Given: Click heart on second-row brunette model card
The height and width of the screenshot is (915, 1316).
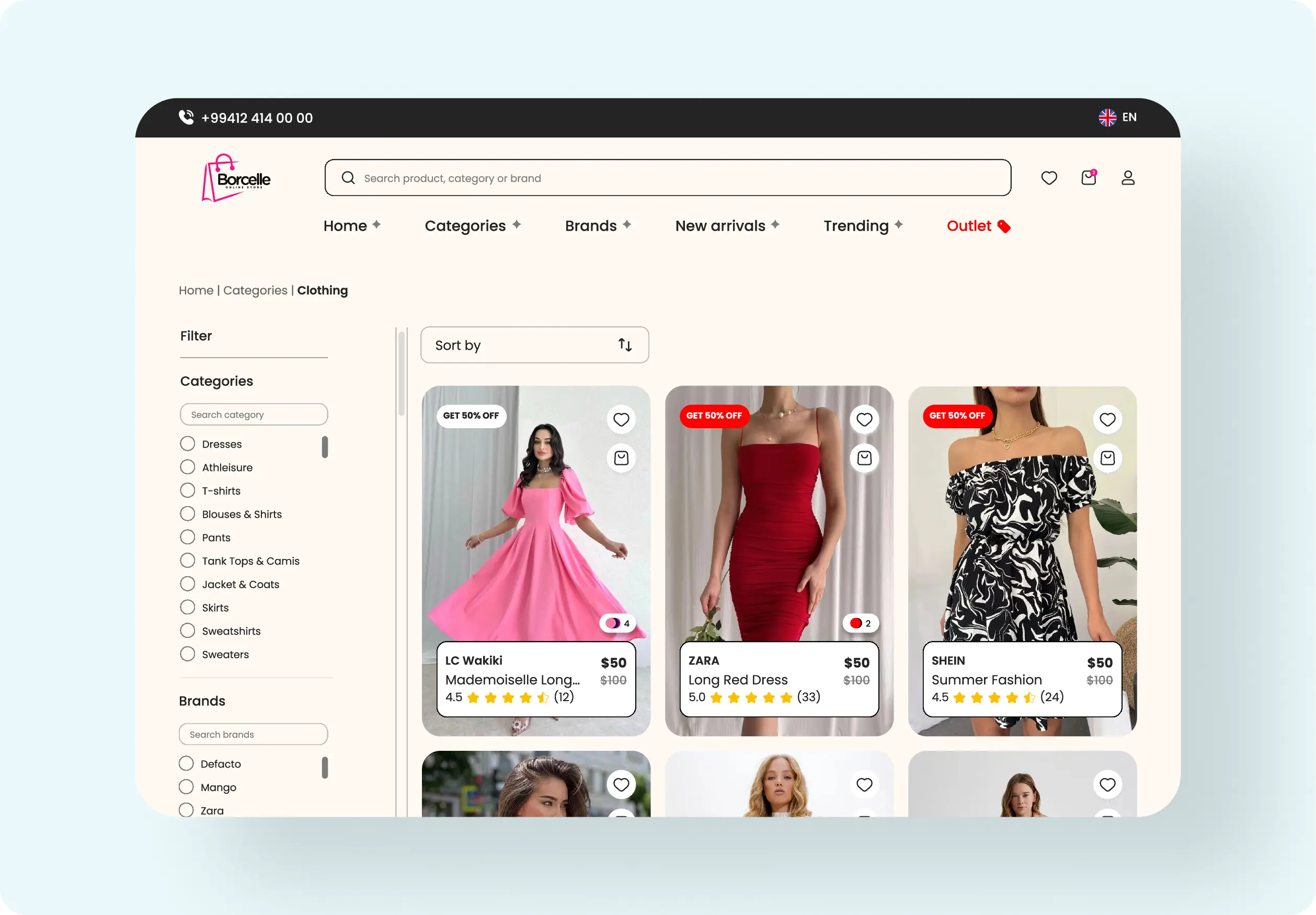Looking at the screenshot, I should tap(621, 784).
